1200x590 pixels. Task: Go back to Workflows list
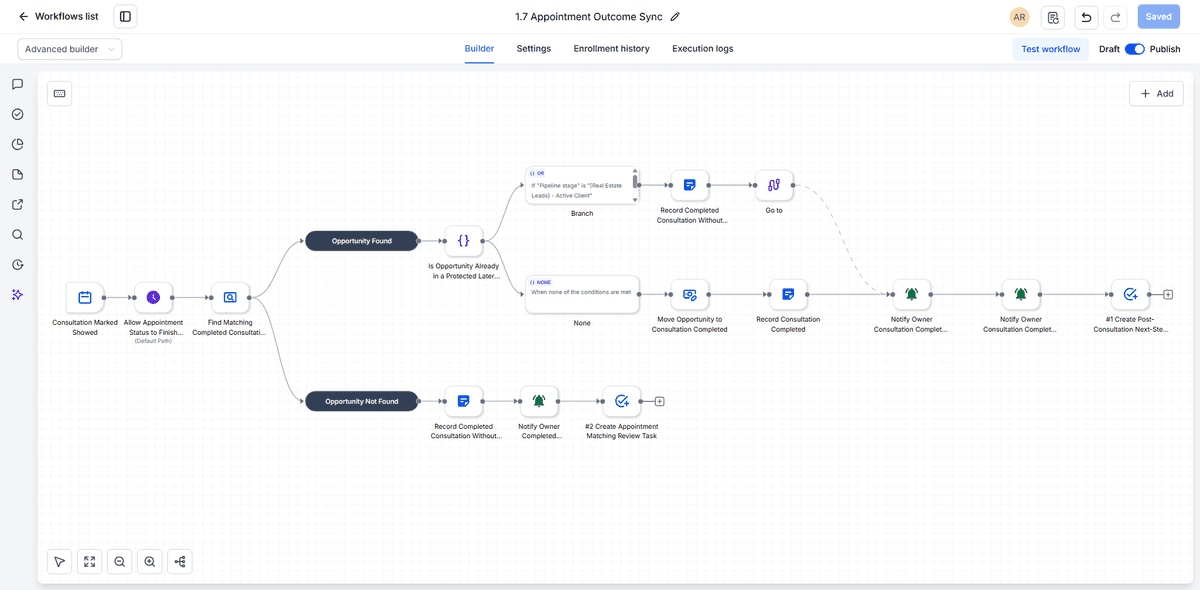58,16
